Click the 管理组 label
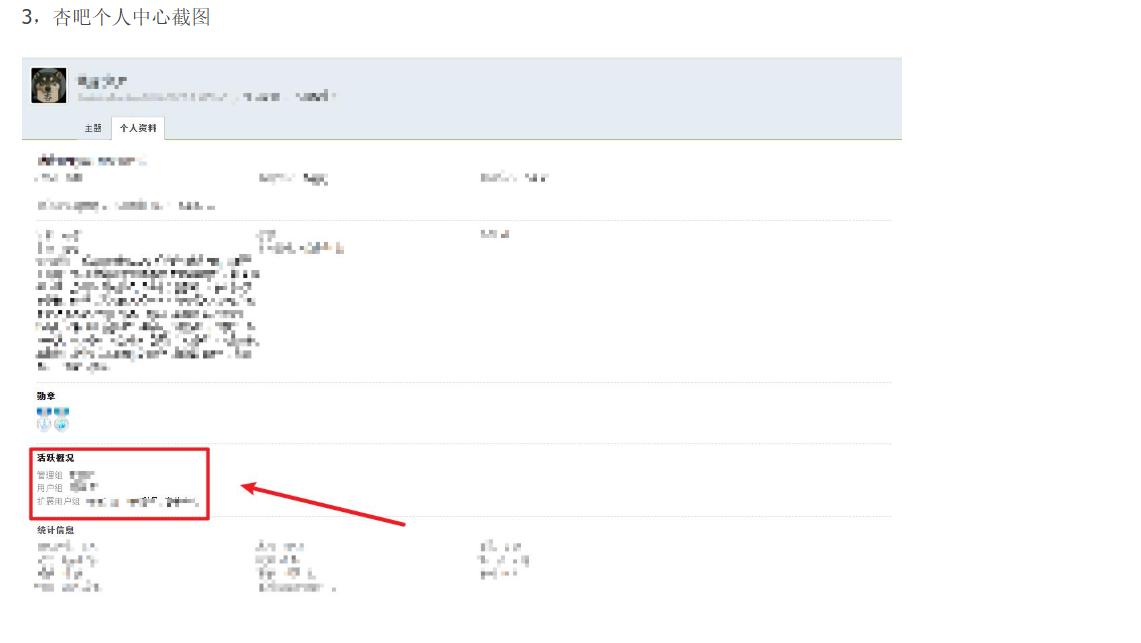1141x643 pixels. coord(50,474)
